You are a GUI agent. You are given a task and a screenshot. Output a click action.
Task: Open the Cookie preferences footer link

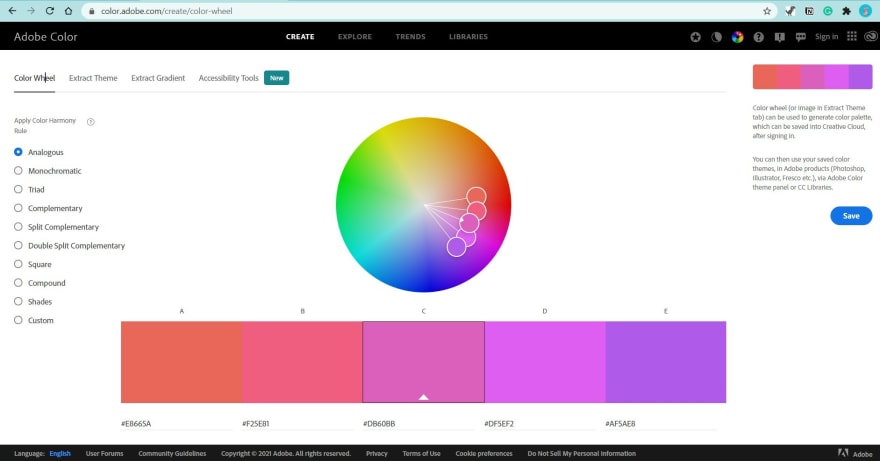(x=484, y=453)
